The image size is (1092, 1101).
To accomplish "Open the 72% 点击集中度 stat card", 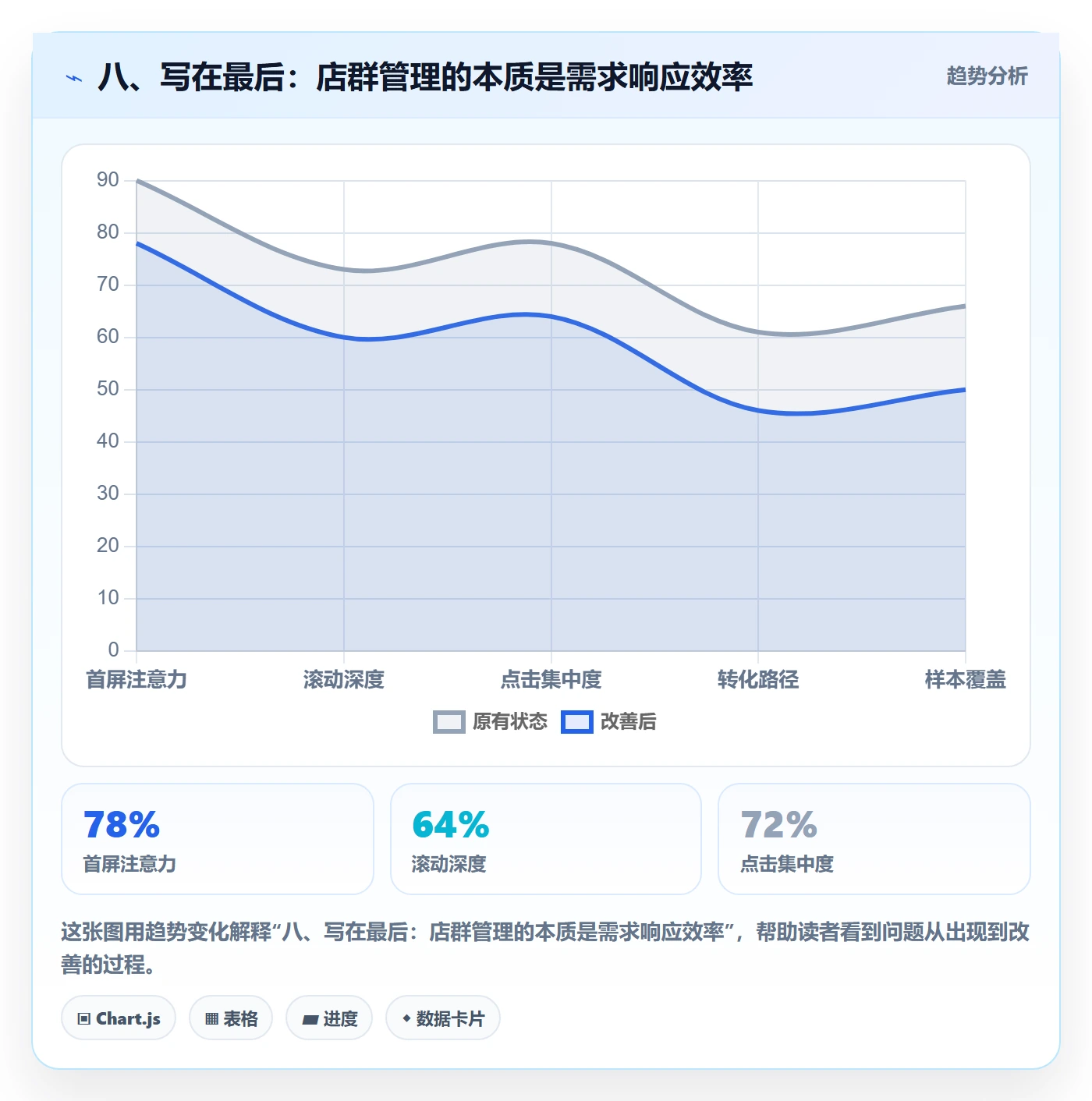I will [874, 839].
